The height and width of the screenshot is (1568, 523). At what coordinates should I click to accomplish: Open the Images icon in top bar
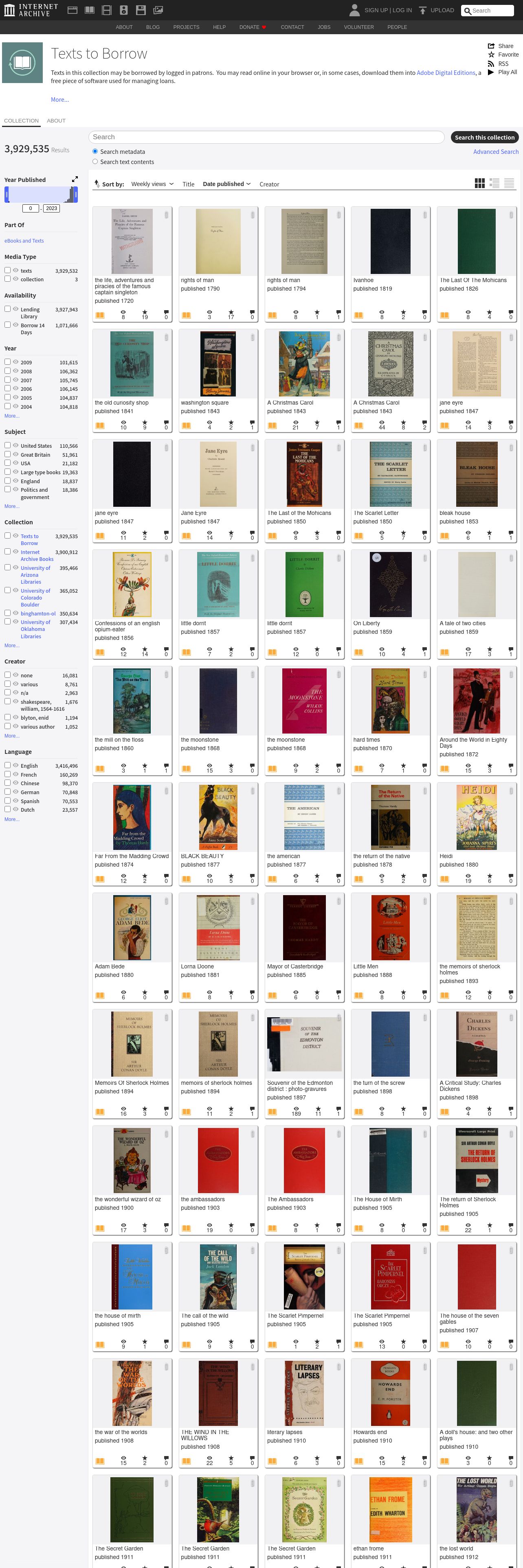click(158, 10)
